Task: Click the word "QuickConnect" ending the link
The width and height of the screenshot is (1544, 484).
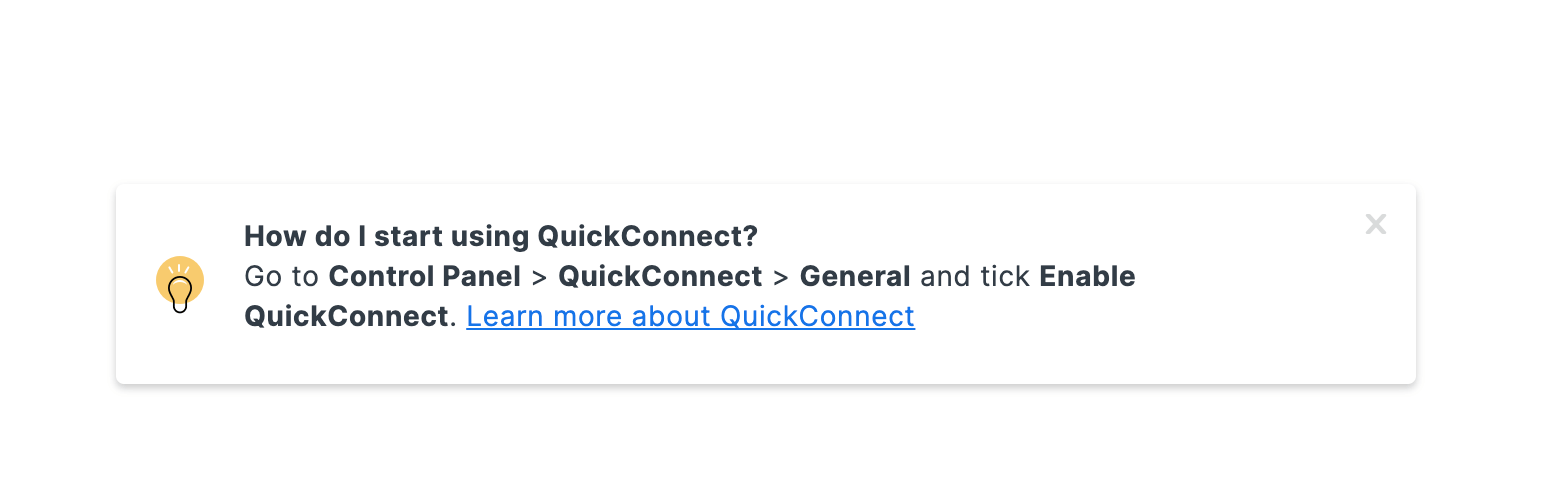Action: tap(817, 317)
